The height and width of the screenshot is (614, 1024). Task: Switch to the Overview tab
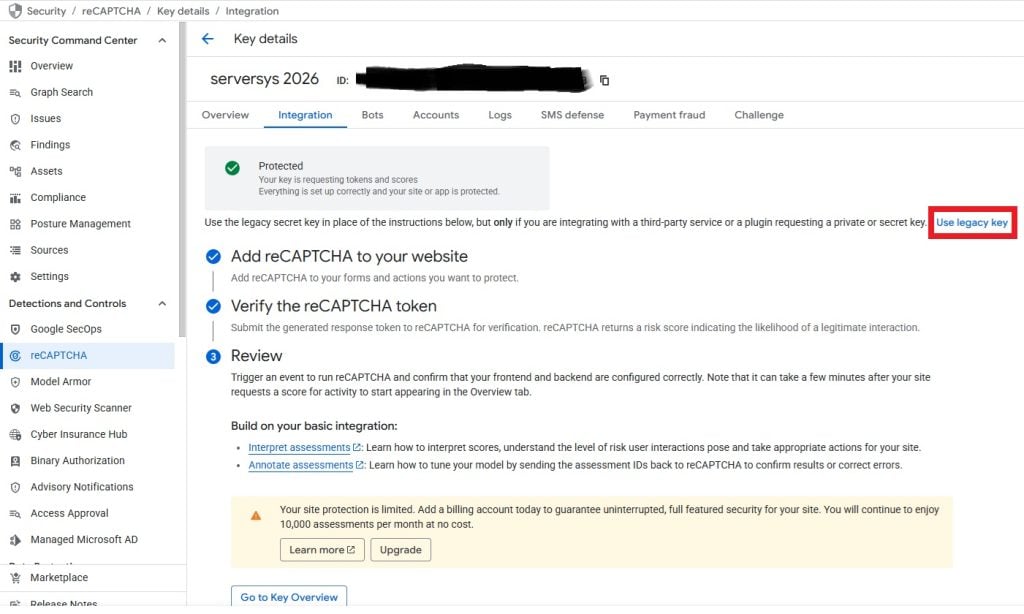(x=225, y=115)
